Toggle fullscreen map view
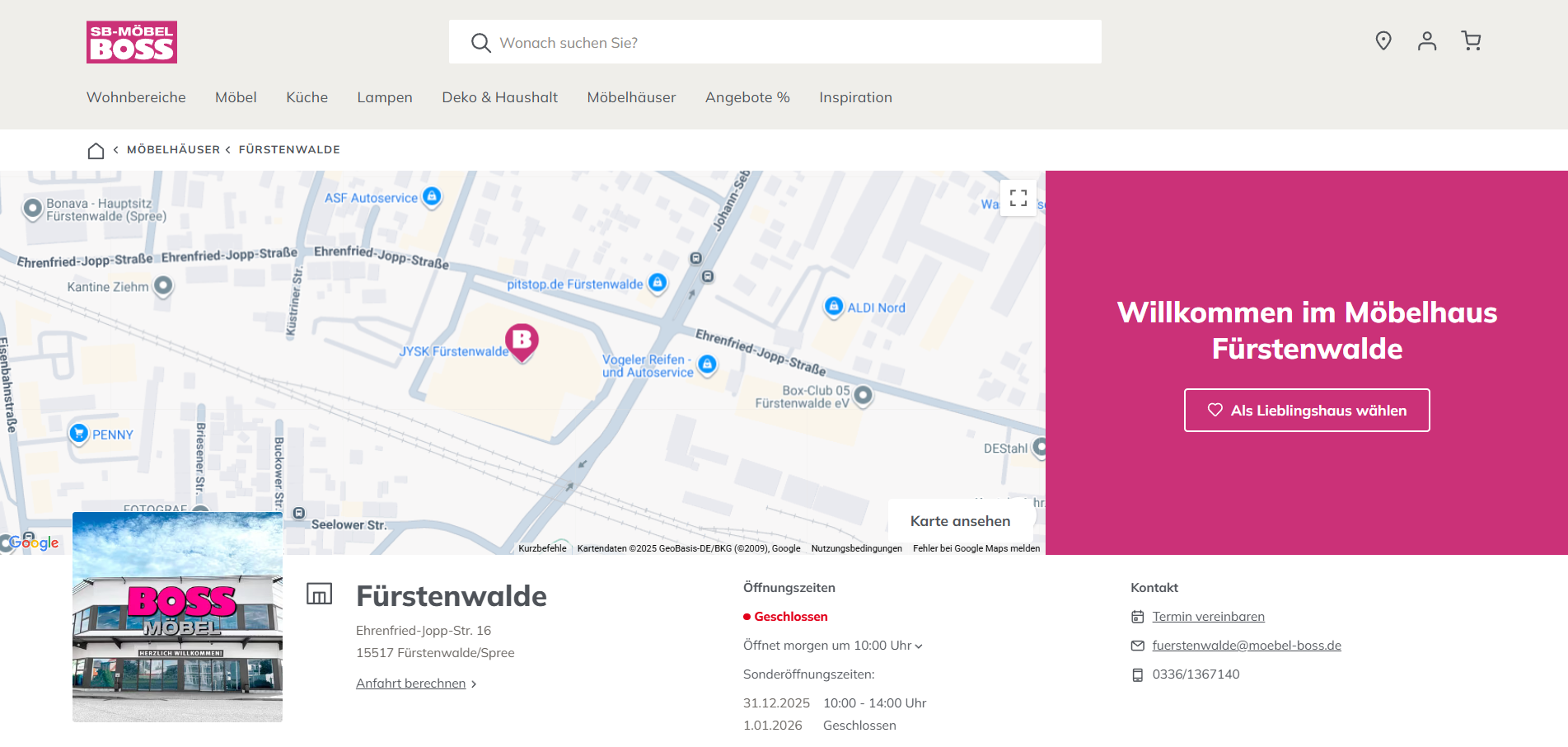This screenshot has width=1568, height=747. 1018,198
